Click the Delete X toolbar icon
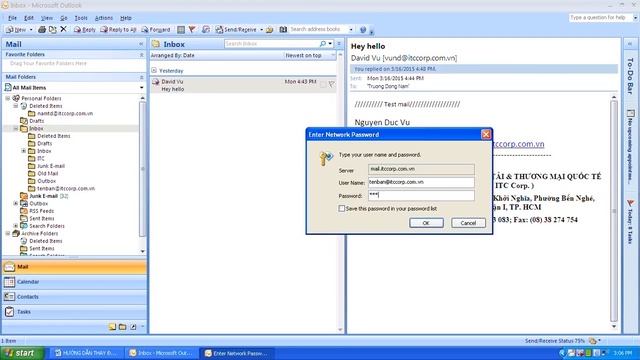The image size is (640, 360). 63,29
